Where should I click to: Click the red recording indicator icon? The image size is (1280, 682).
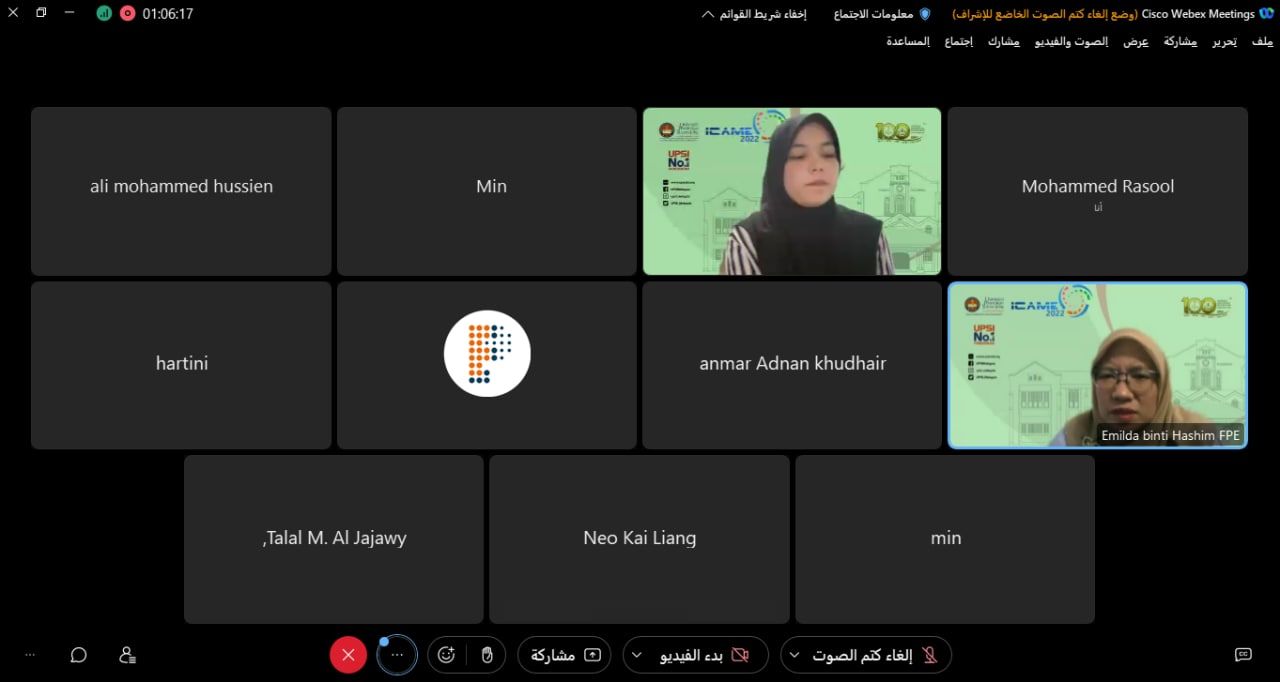127,14
